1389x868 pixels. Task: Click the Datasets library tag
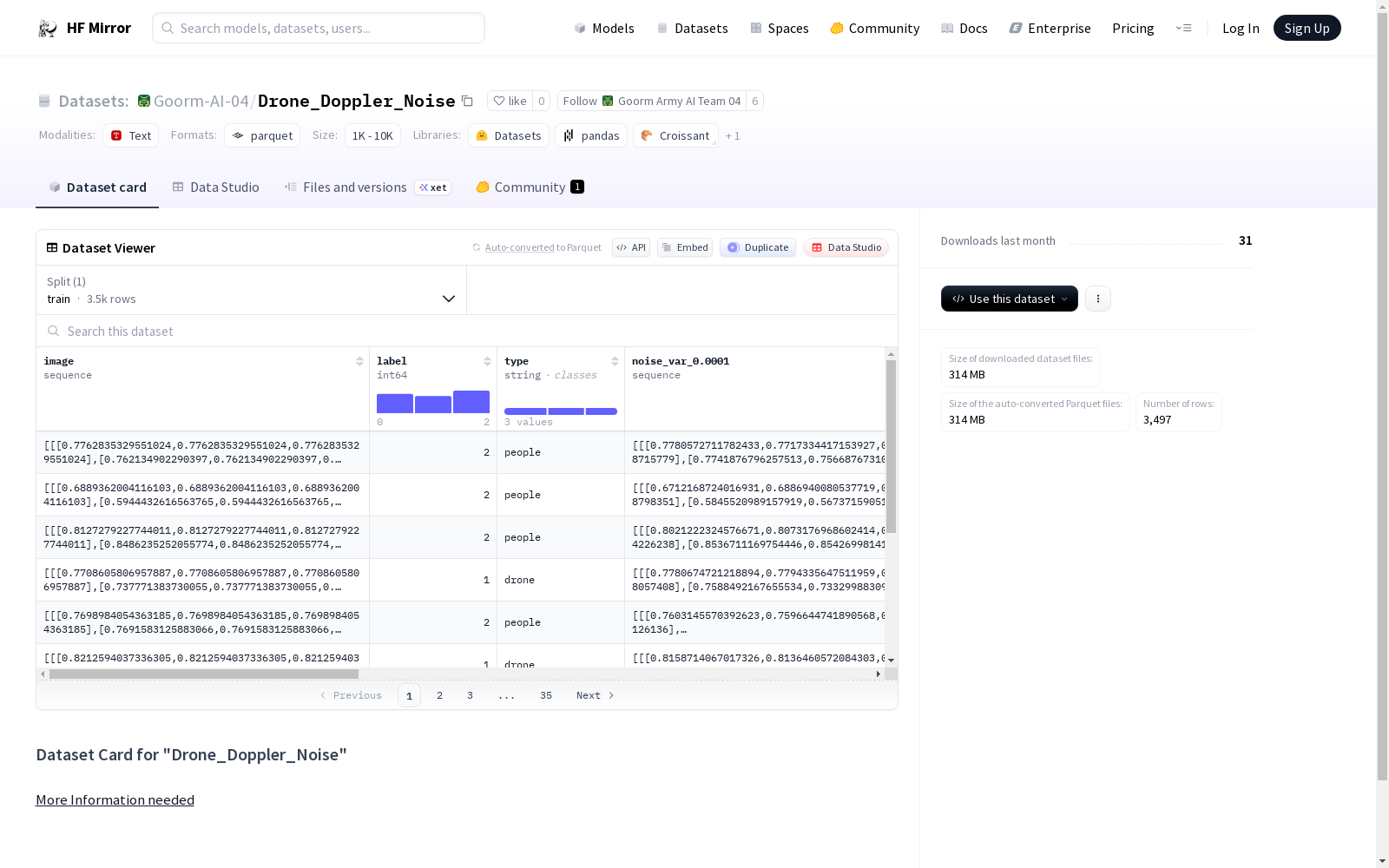pyautogui.click(x=509, y=135)
